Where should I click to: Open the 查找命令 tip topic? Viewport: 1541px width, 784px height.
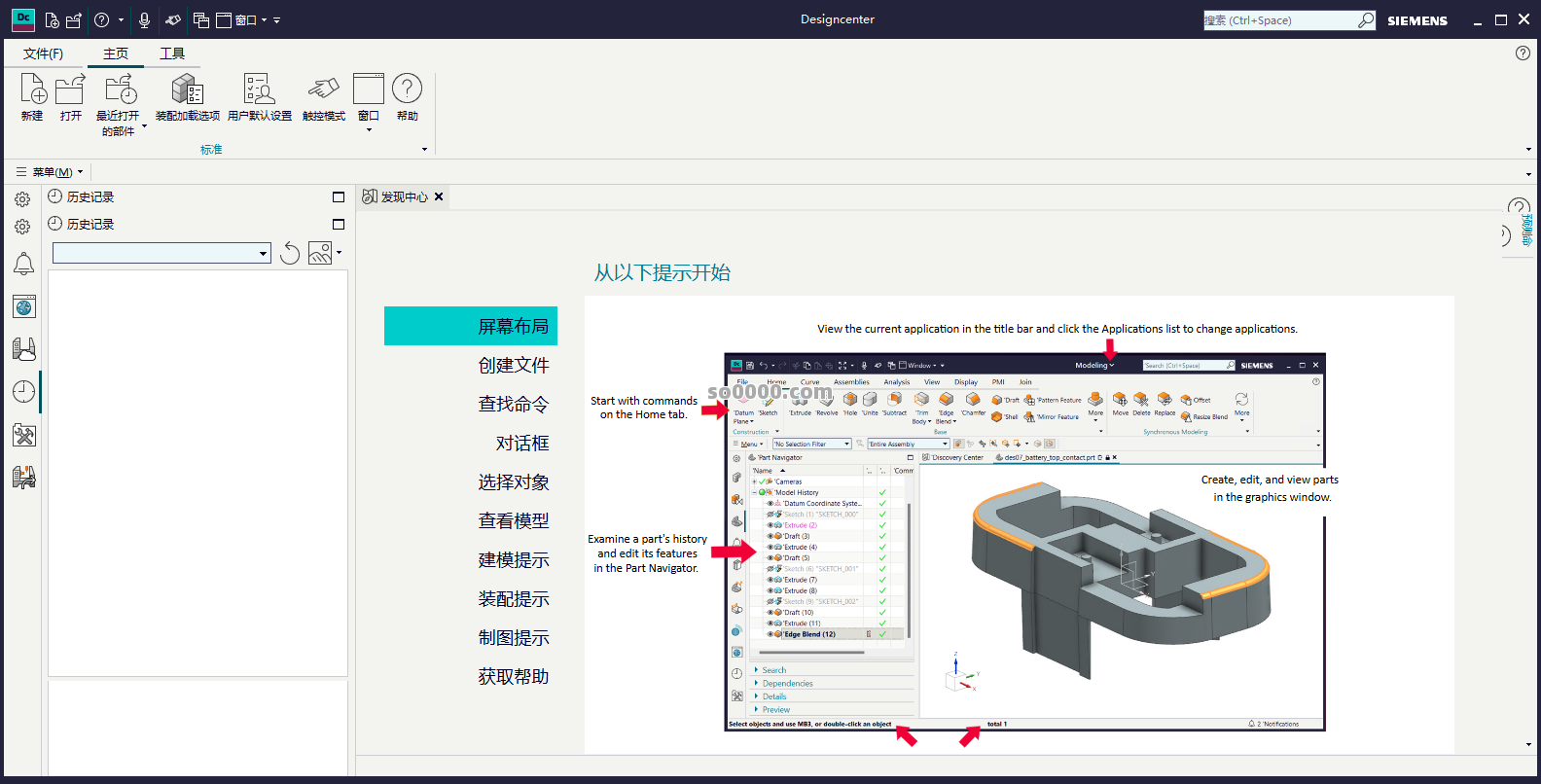pos(514,404)
